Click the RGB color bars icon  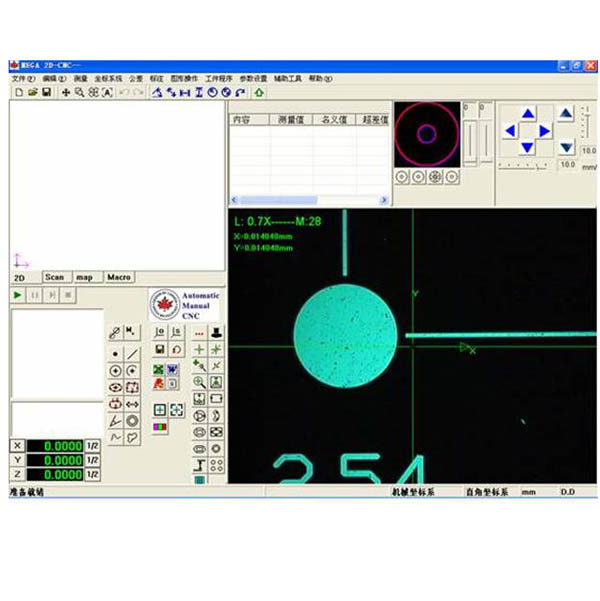160,427
